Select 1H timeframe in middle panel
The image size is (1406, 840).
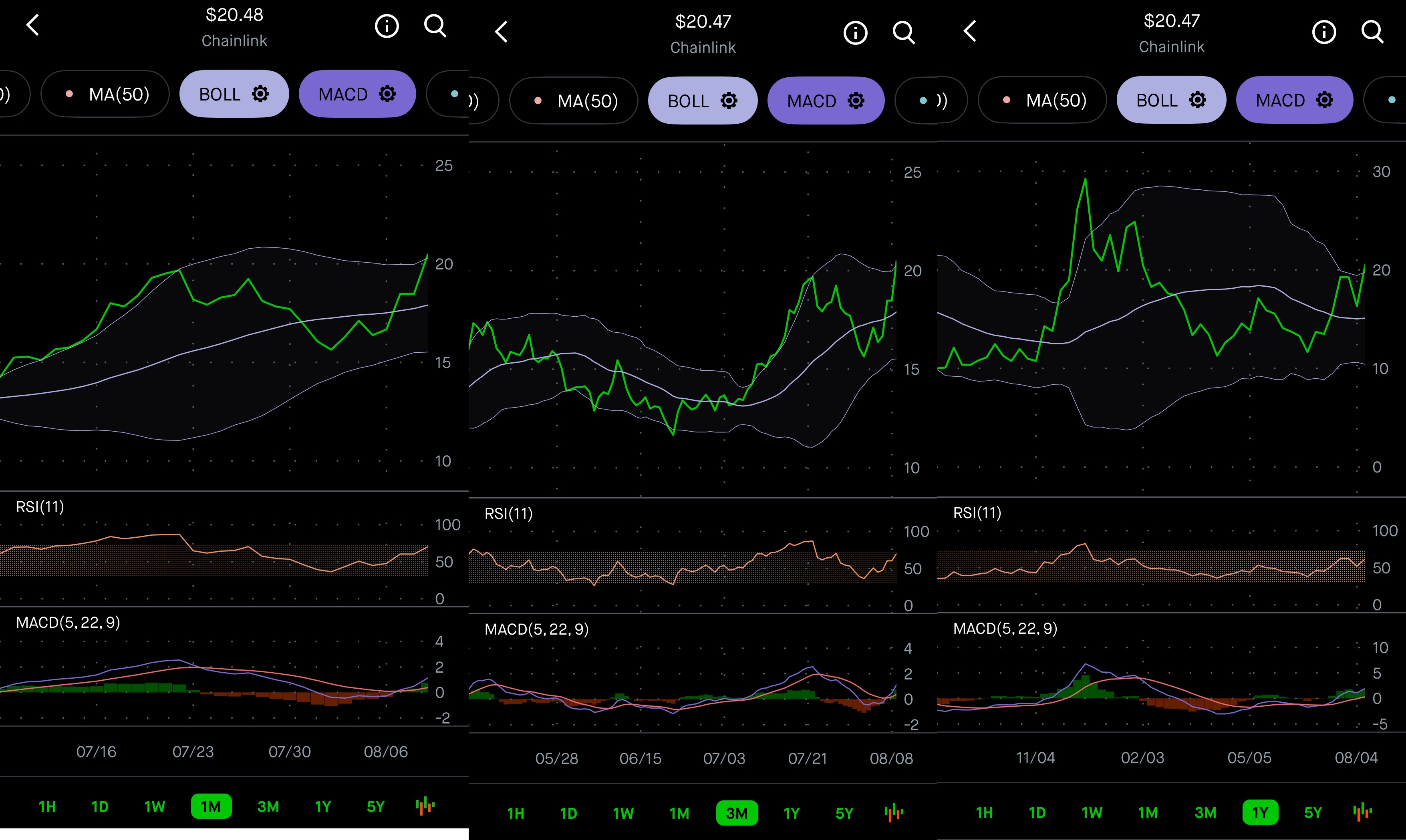tap(516, 813)
